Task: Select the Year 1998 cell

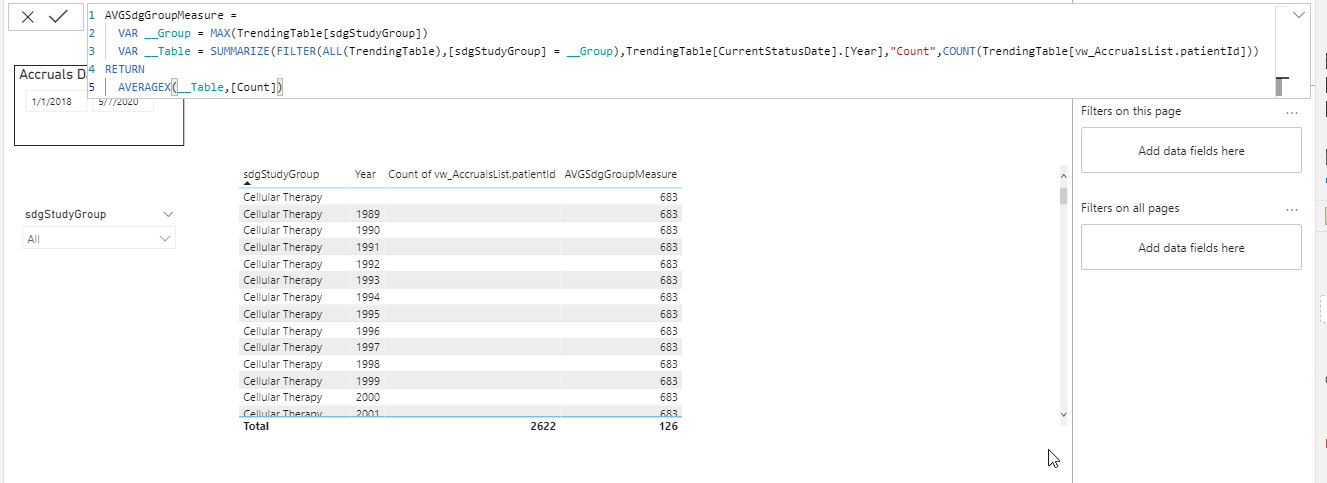Action: pos(366,364)
